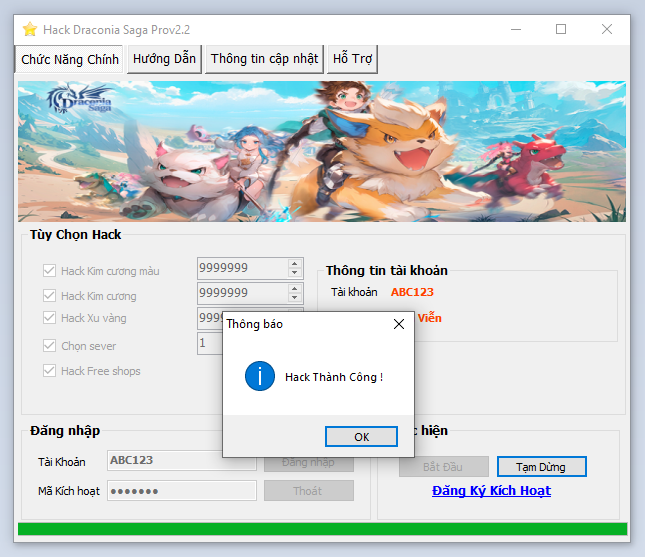Click the Thoát button
This screenshot has width=645, height=557.
[x=309, y=491]
